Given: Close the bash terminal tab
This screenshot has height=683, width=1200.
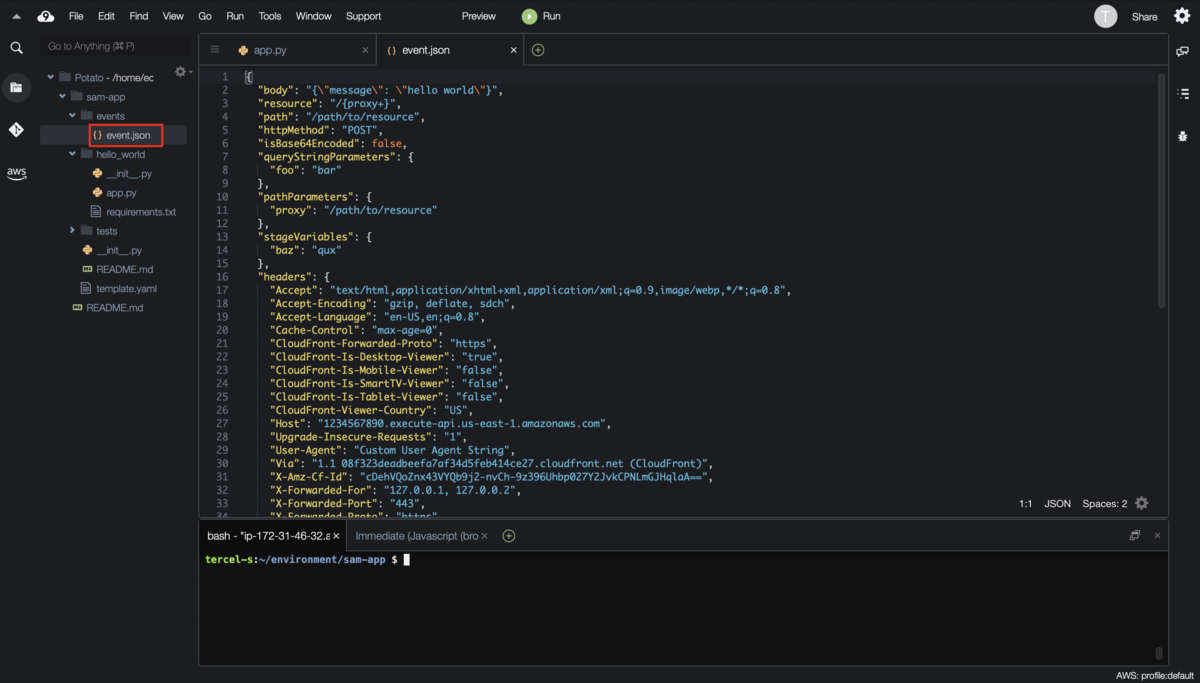Looking at the screenshot, I should click(337, 536).
